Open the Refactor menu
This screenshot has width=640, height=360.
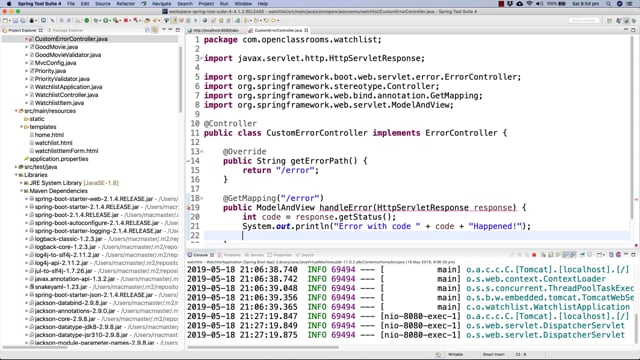pos(125,4)
